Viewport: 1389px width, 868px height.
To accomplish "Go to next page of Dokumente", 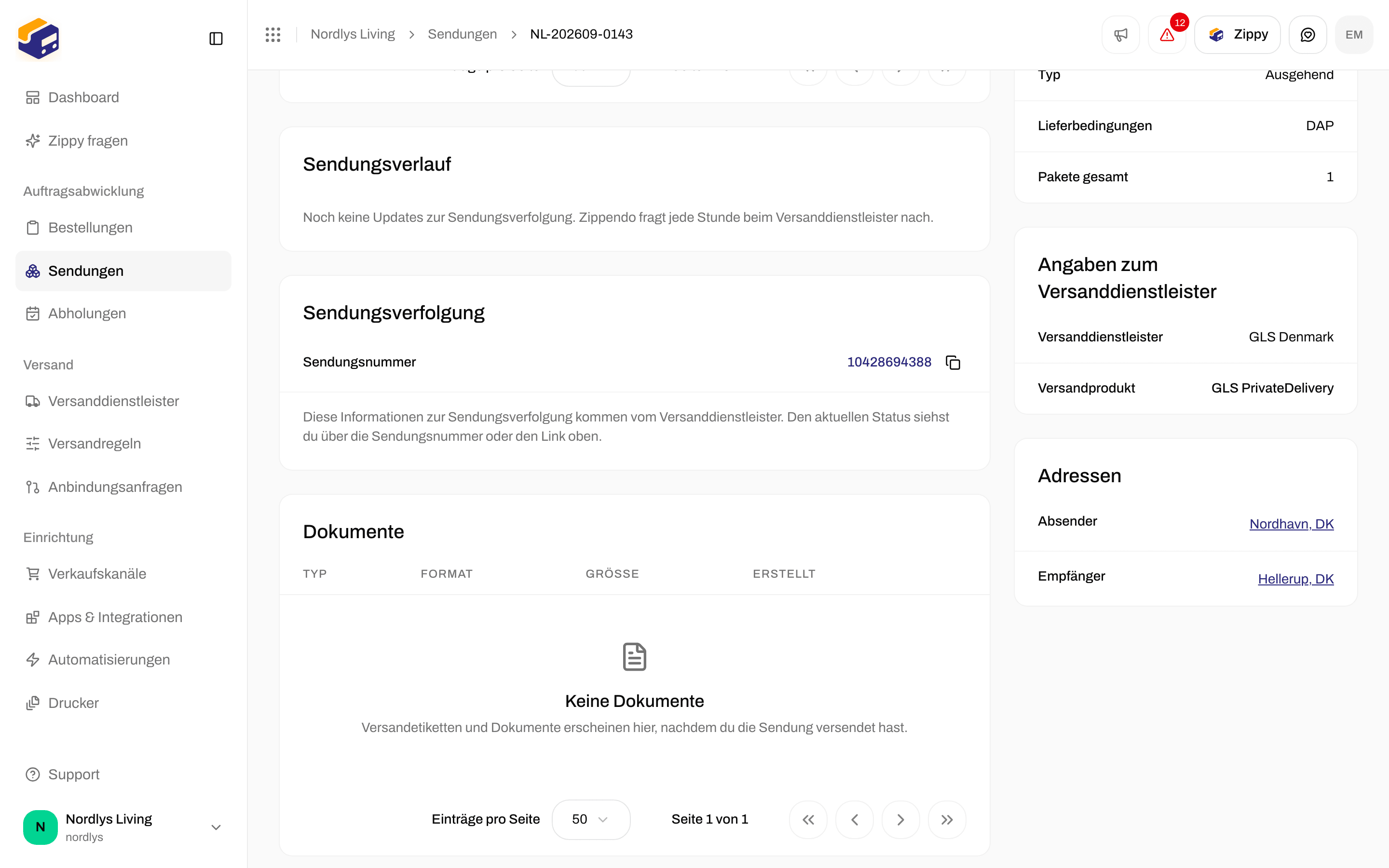I will tap(900, 819).
